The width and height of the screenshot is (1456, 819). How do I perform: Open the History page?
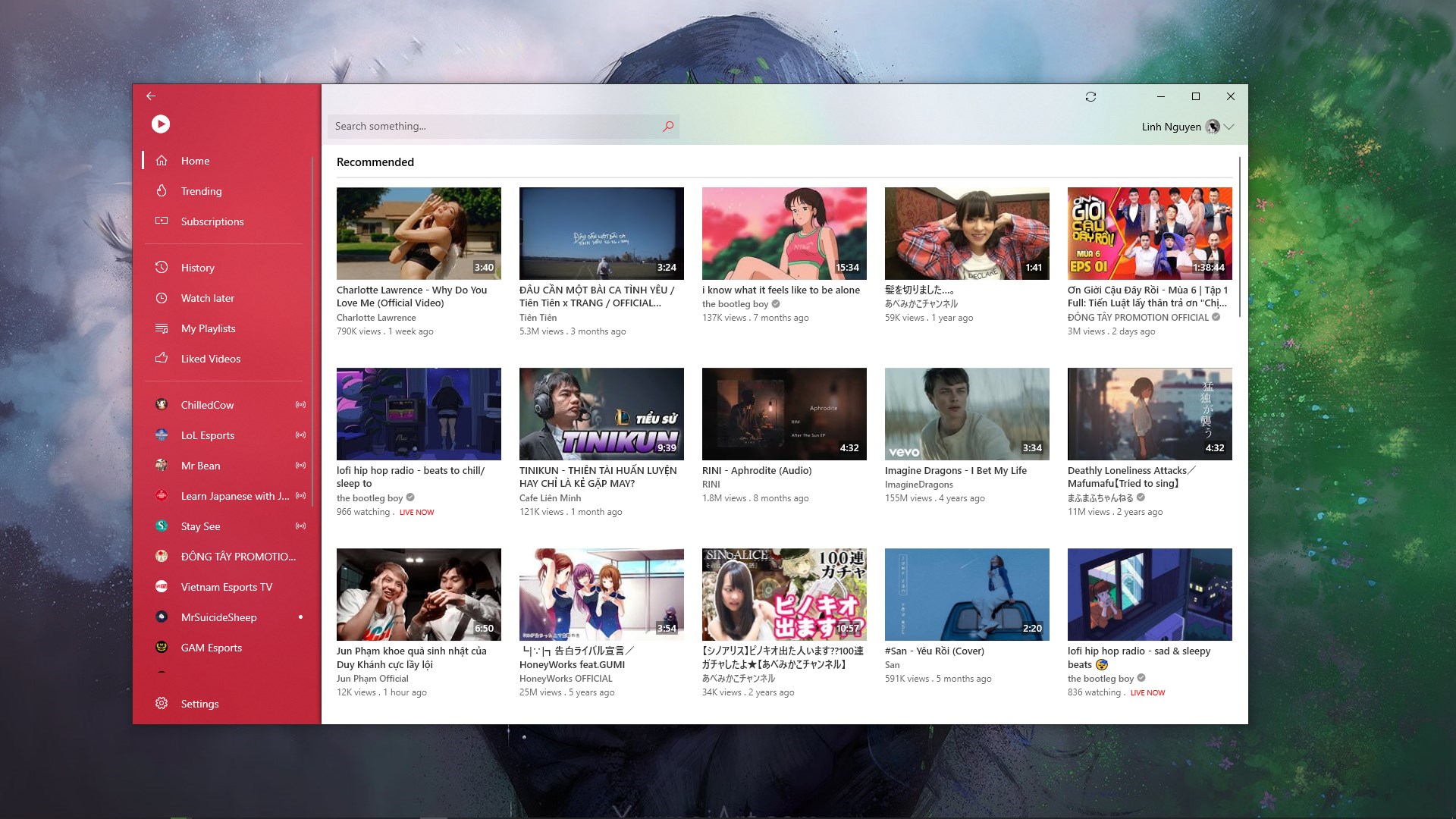coord(197,268)
